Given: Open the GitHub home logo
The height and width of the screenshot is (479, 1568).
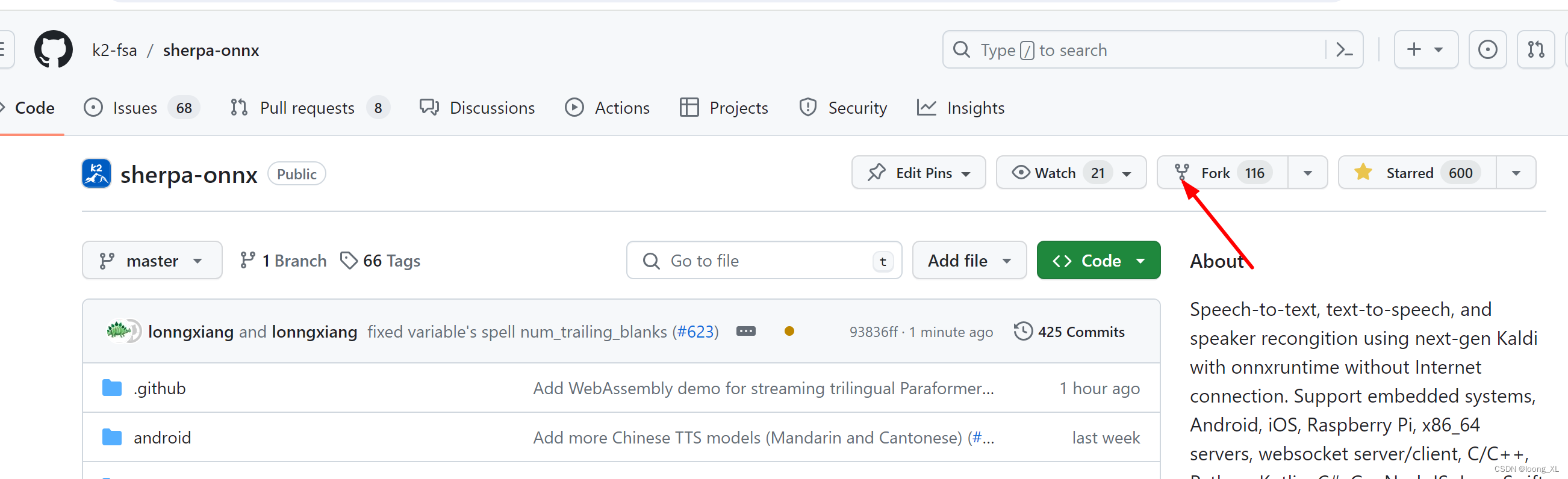Looking at the screenshot, I should [x=54, y=50].
